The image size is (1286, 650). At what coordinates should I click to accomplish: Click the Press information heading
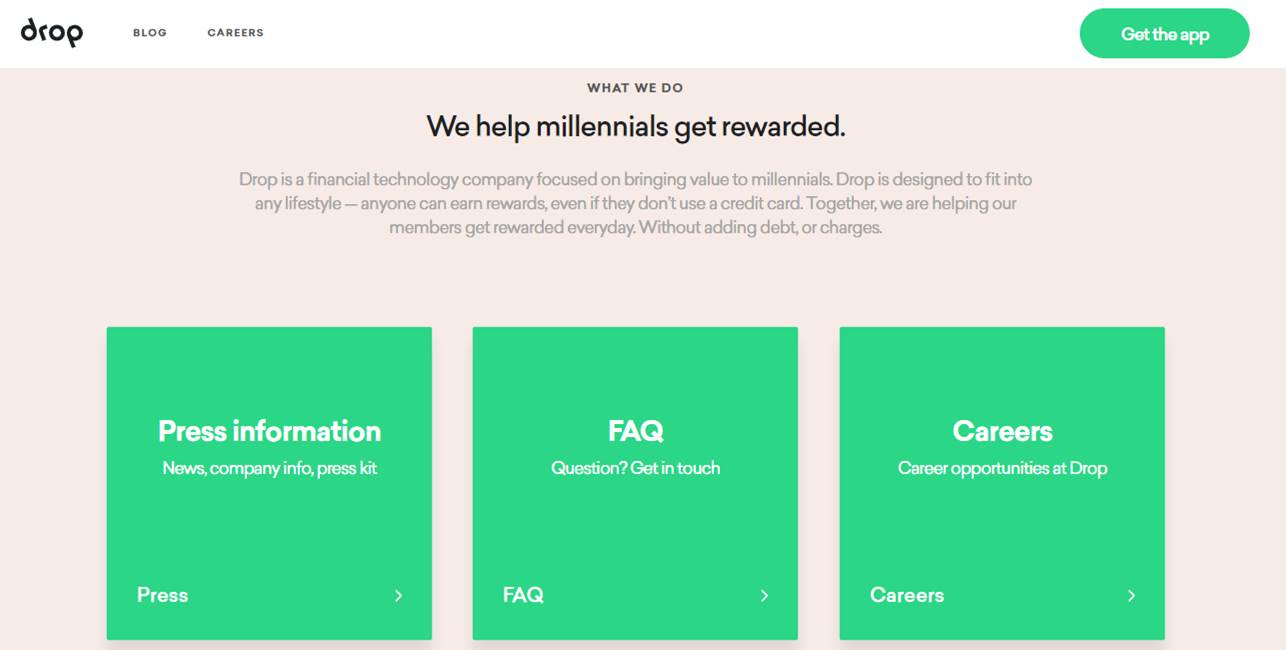[x=269, y=430]
